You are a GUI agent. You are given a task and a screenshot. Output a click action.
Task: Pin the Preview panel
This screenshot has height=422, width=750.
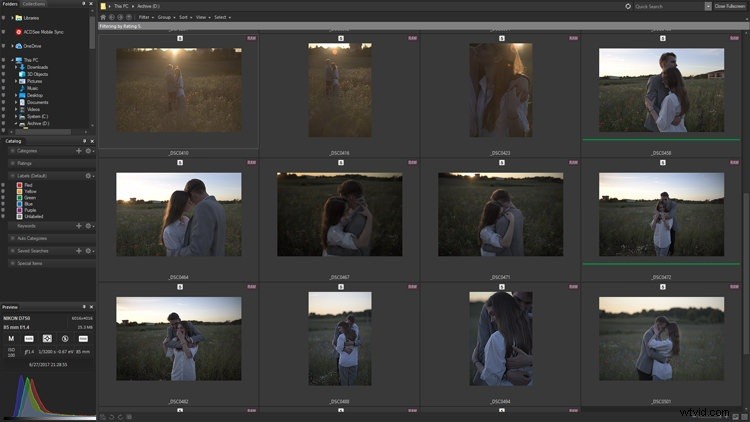click(84, 307)
